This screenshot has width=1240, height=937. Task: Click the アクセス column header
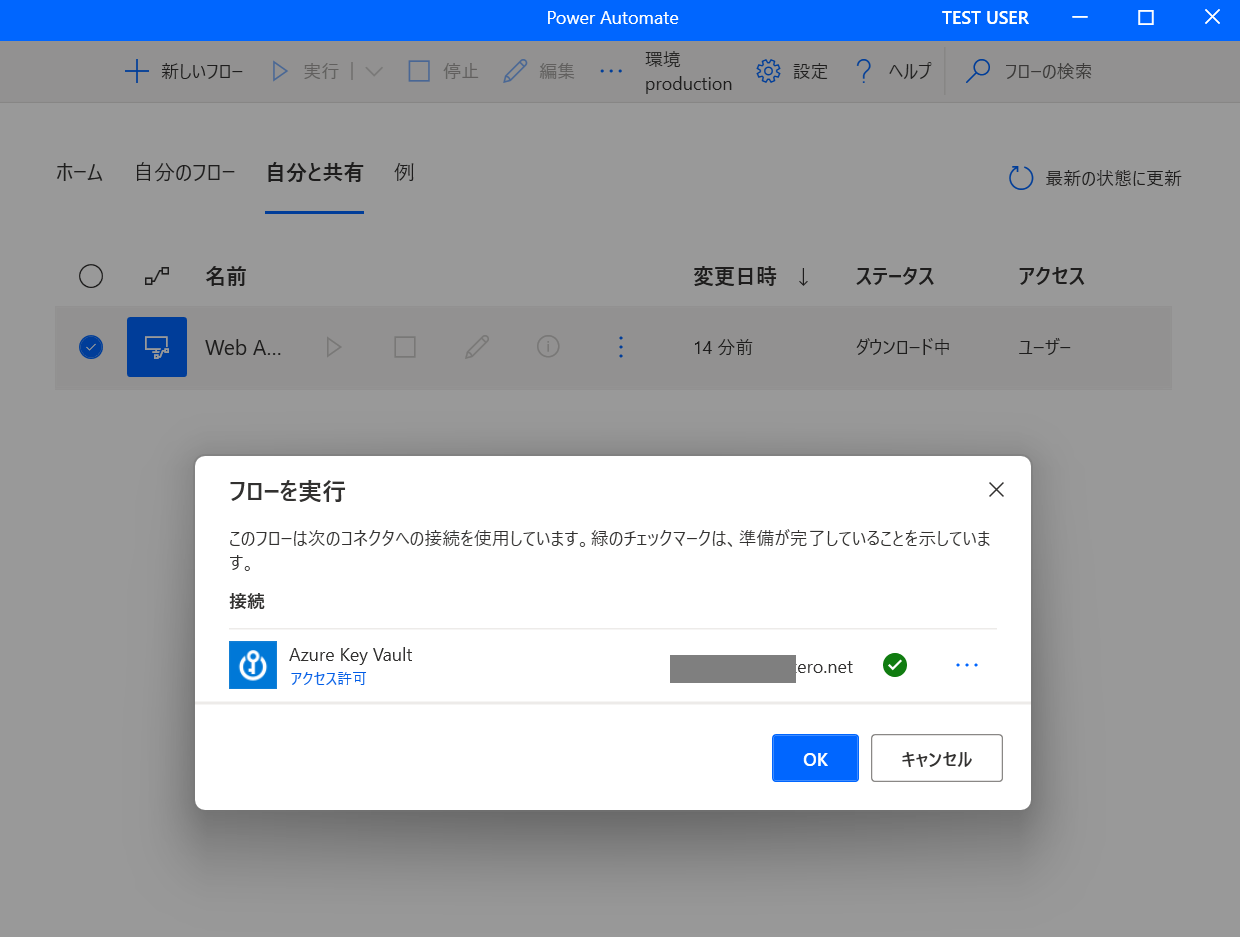pos(1051,276)
